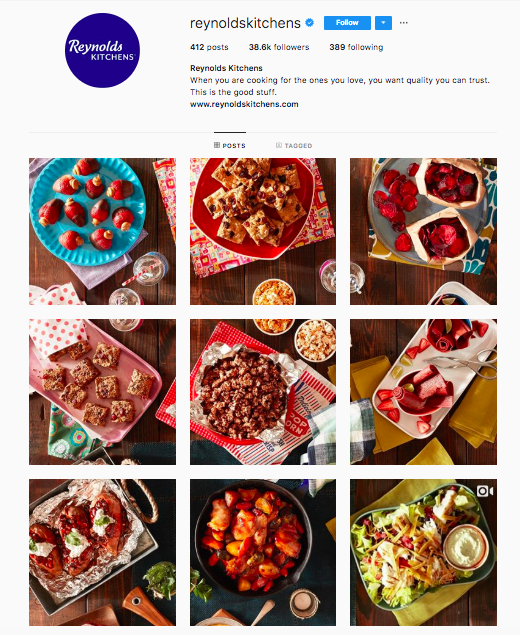This screenshot has height=635, width=520.
Task: Click the video camera icon on salad post
Action: [x=485, y=491]
